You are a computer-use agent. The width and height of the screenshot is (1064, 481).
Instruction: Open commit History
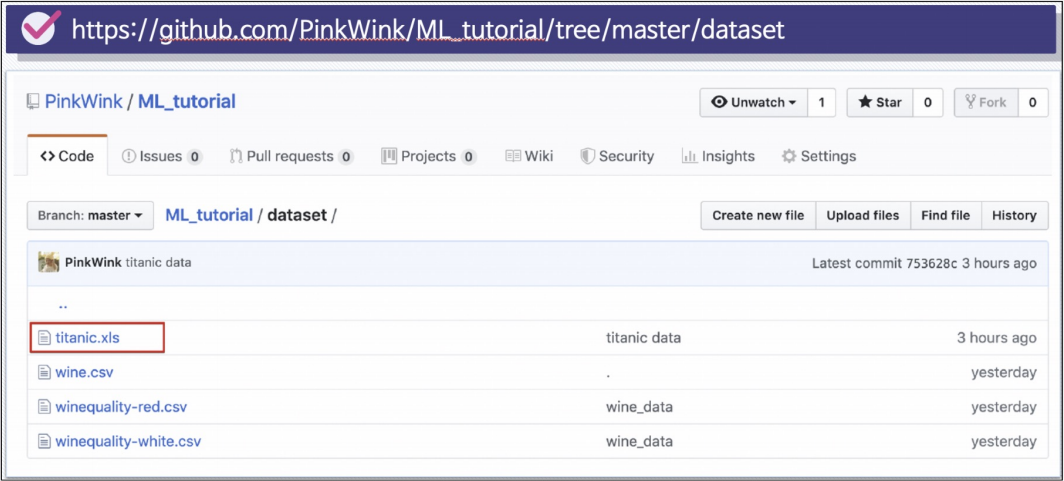click(1014, 216)
